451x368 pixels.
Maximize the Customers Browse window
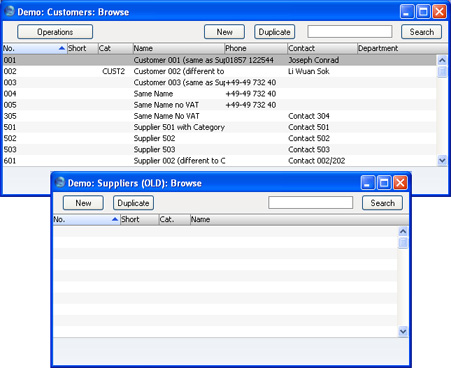pyautogui.click(x=423, y=12)
